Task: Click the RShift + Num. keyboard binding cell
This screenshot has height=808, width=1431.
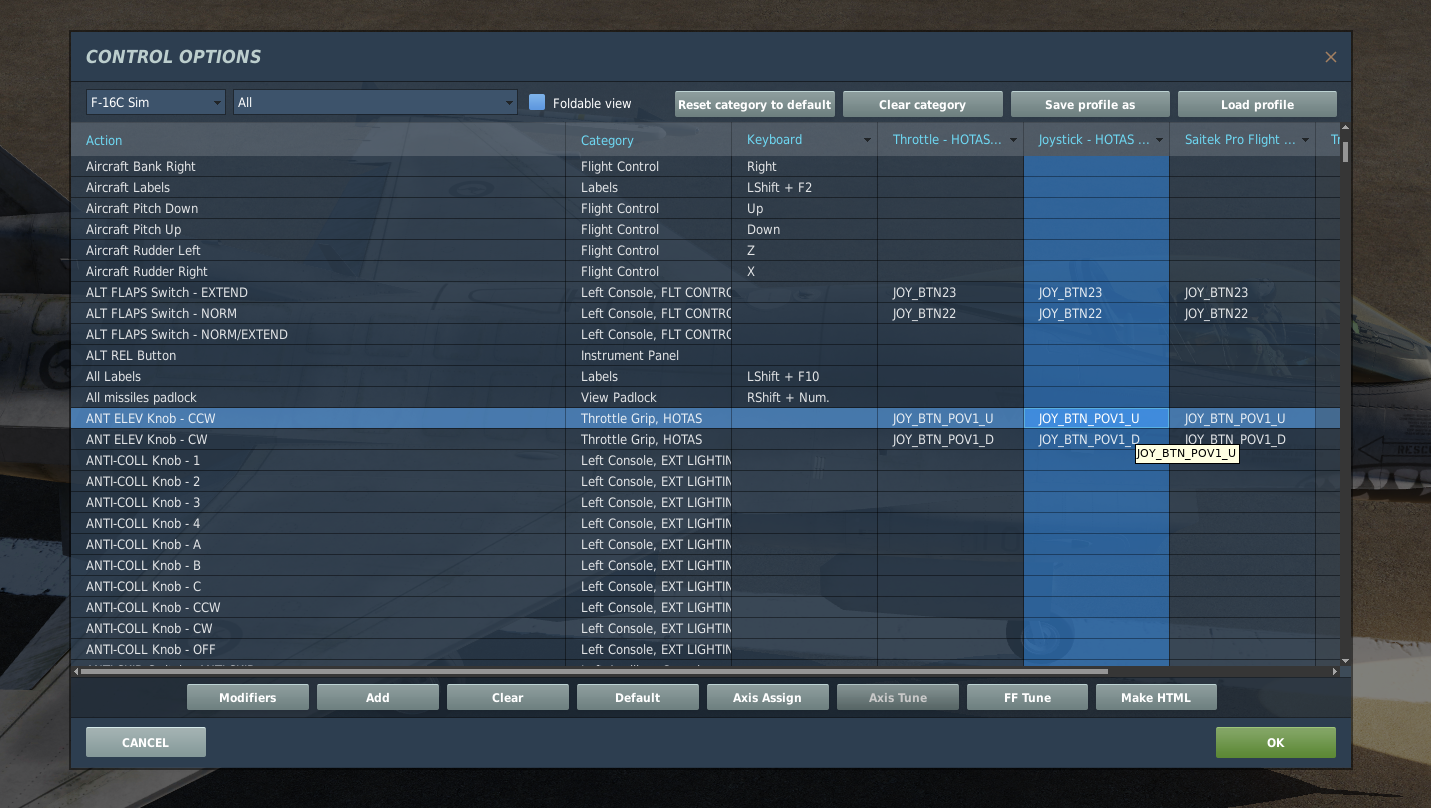Action: tap(804, 397)
